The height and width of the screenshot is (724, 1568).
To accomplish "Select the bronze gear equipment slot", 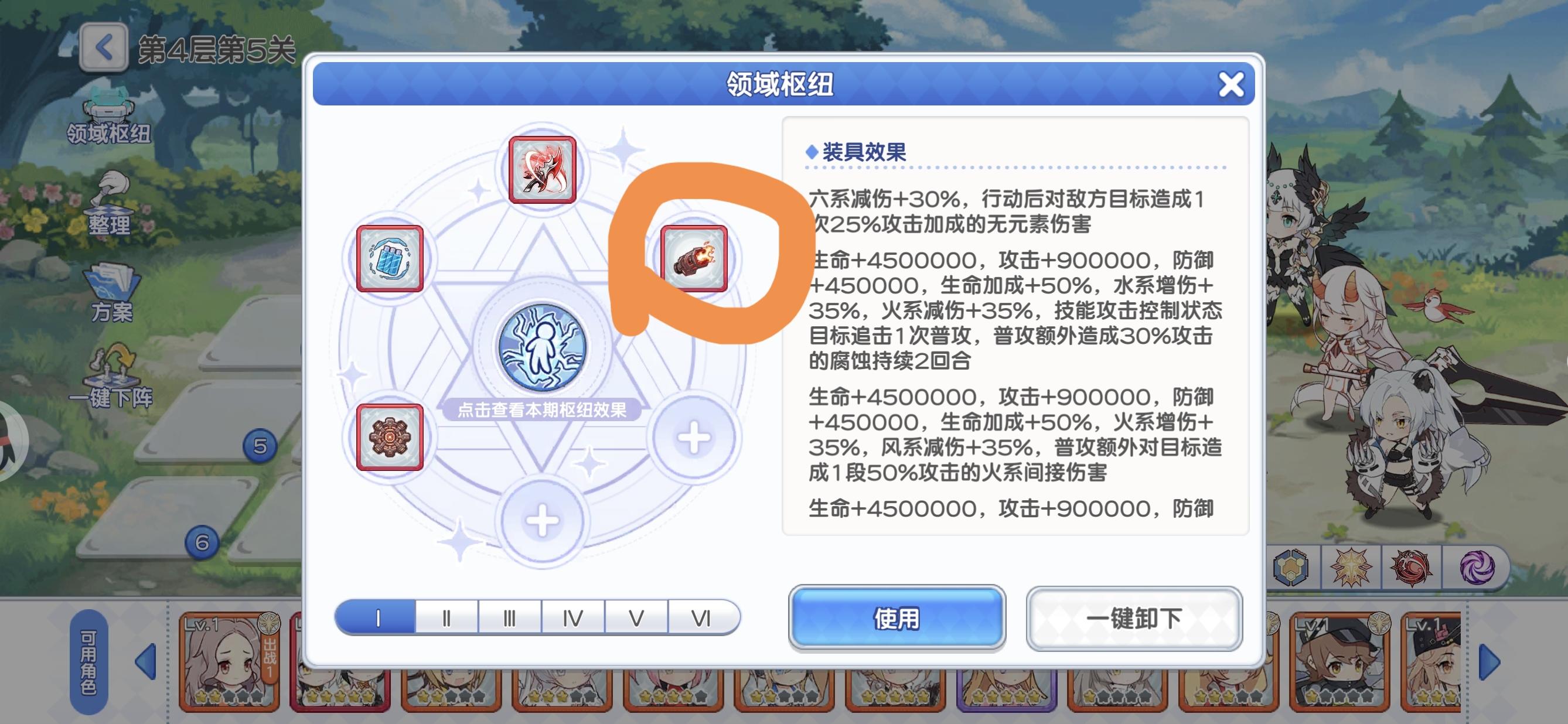I will click(390, 437).
